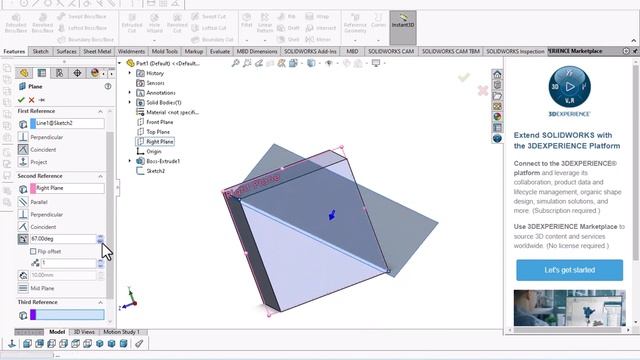Toggle Second Reference Perpendicular constraint

click(23, 214)
